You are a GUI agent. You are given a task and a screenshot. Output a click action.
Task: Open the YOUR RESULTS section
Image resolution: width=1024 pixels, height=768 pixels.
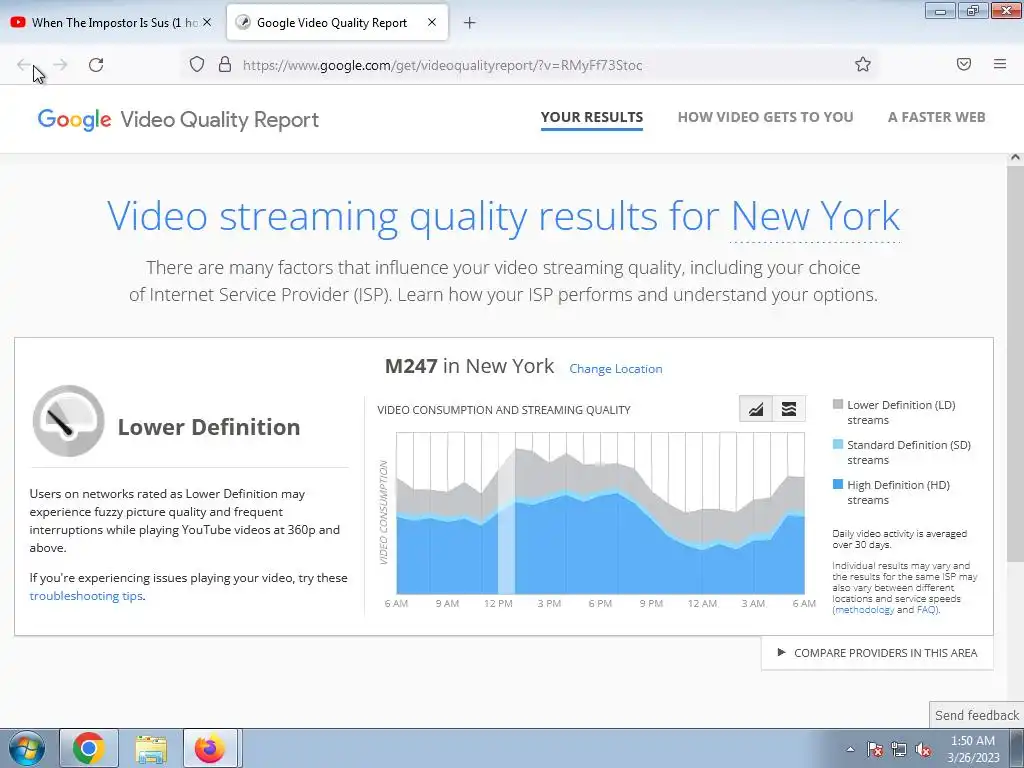pos(592,118)
